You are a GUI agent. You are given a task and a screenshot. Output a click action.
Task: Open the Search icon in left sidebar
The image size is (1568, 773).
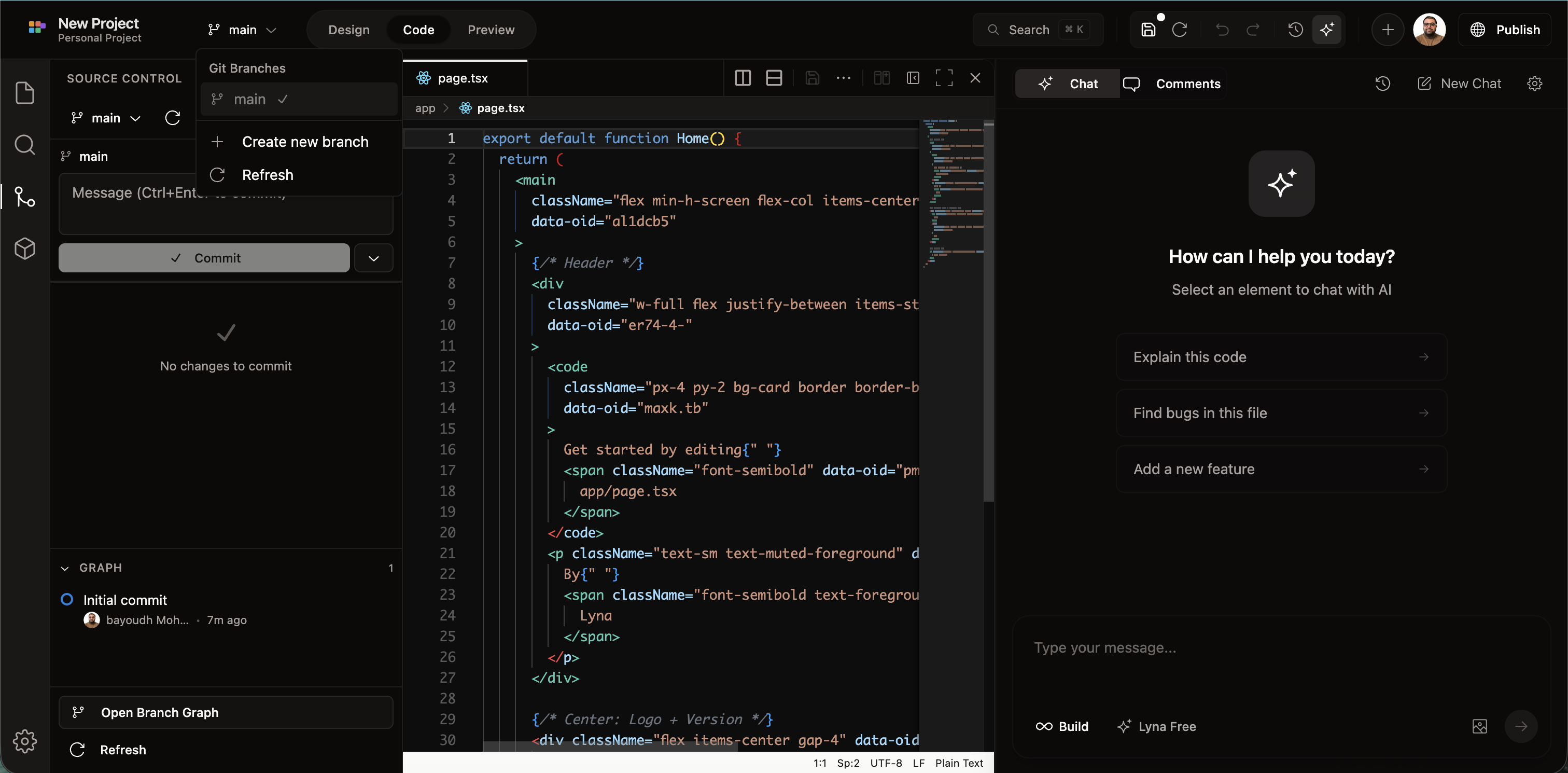pos(24,144)
